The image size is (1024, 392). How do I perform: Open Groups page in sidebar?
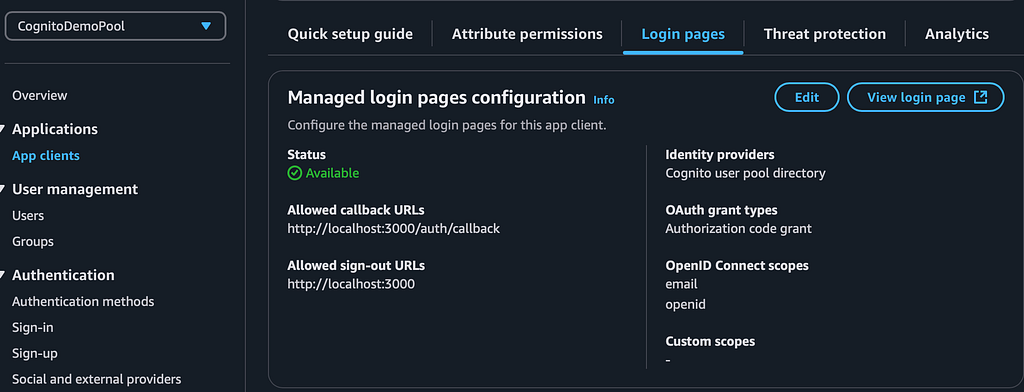point(33,242)
